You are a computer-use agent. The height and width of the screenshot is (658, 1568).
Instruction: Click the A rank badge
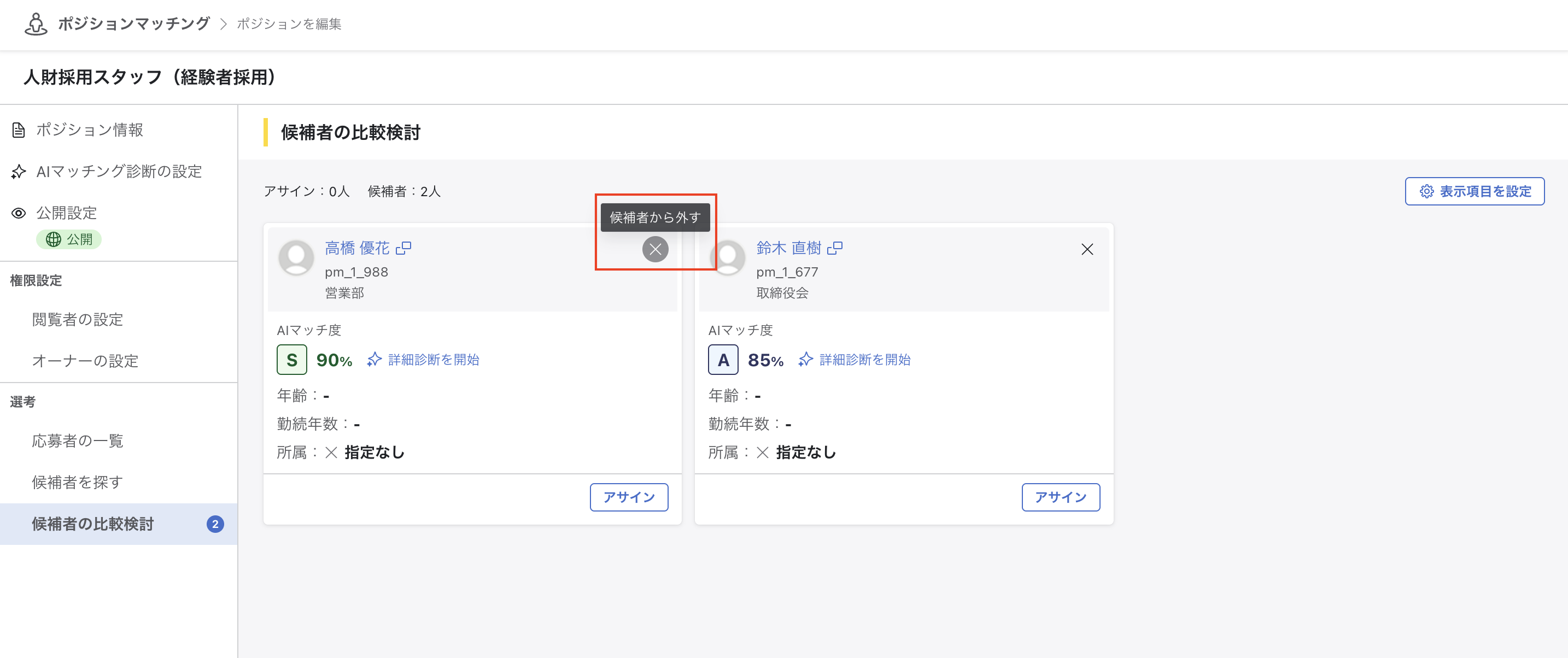[x=723, y=360]
